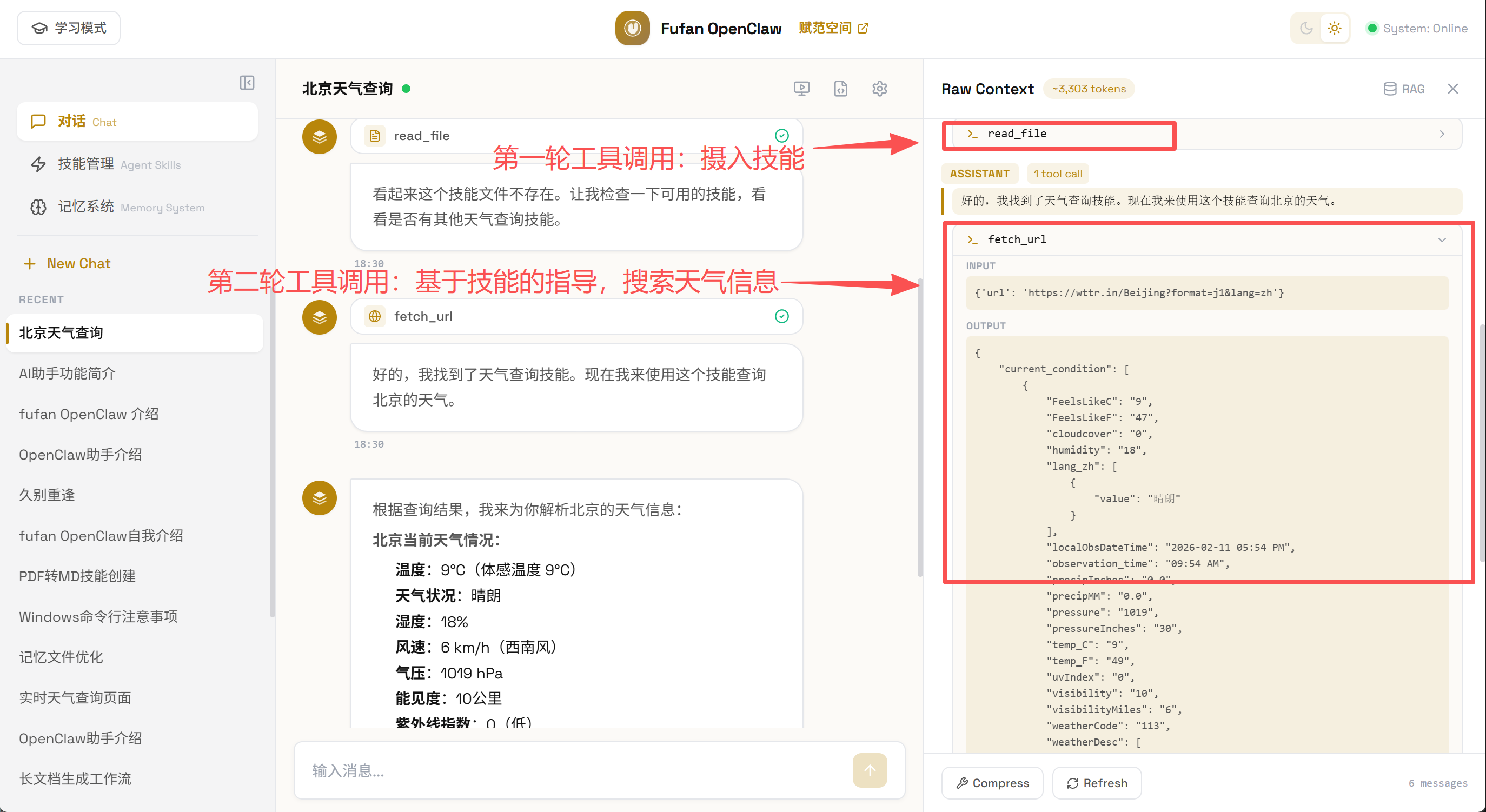The image size is (1486, 812).
Task: Click assistant avatar beside fetch_url message
Action: point(320,317)
